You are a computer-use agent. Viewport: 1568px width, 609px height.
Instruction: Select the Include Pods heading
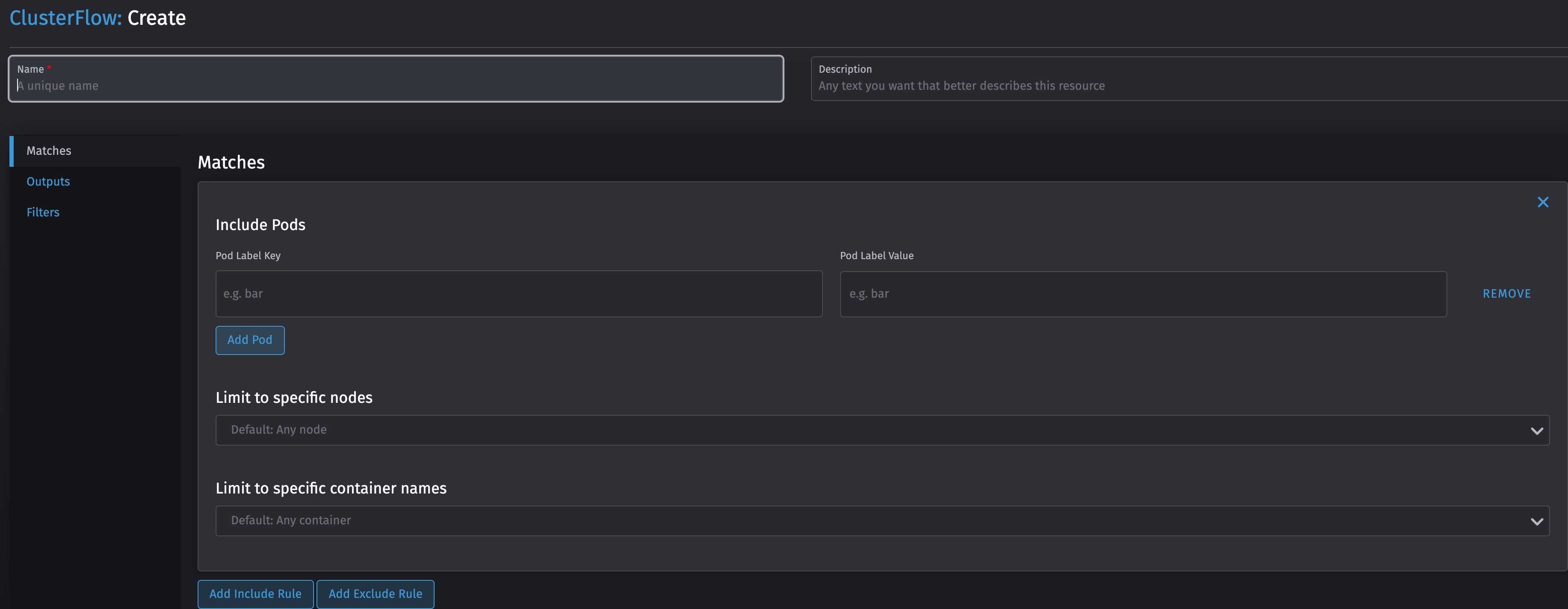tap(260, 225)
